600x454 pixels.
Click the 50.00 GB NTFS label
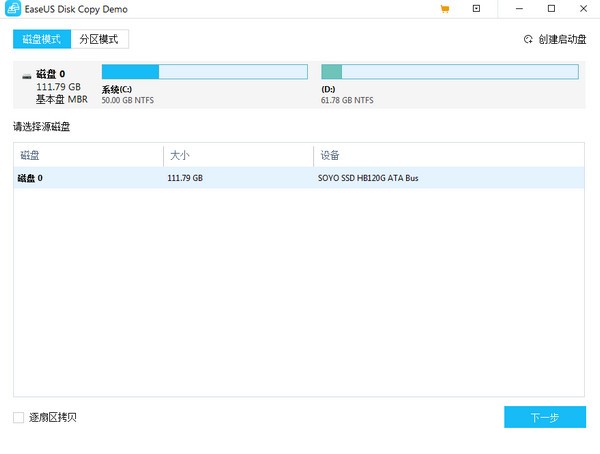128,100
